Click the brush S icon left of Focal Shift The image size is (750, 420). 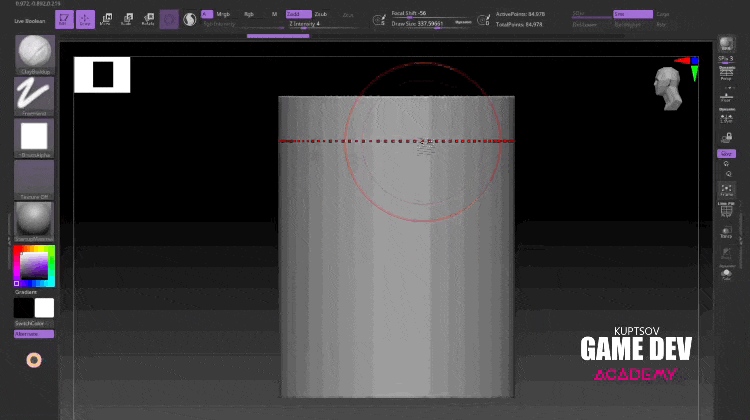[379, 20]
